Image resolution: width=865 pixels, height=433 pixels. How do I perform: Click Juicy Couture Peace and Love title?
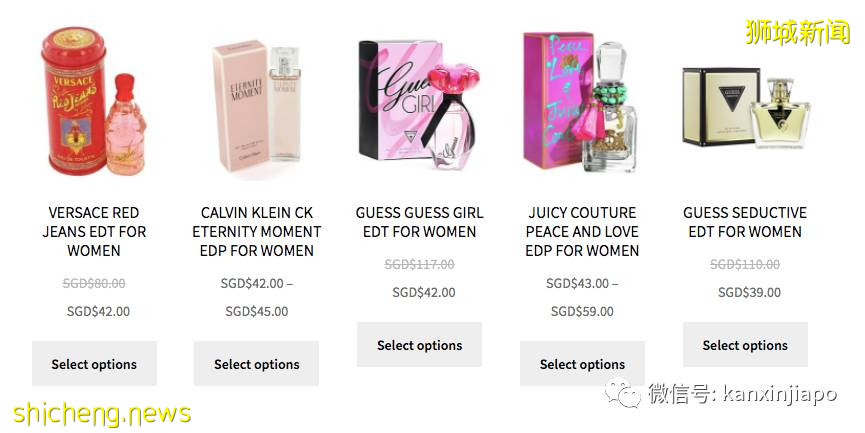[582, 231]
